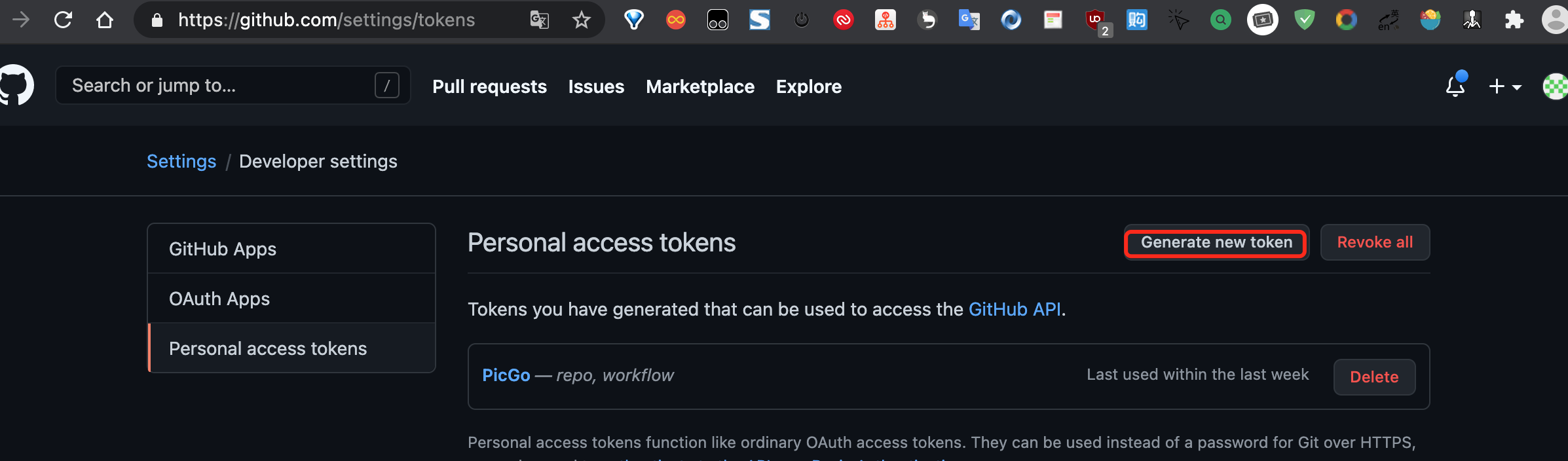
Task: Expand the plus create-new dropdown
Action: click(1505, 86)
